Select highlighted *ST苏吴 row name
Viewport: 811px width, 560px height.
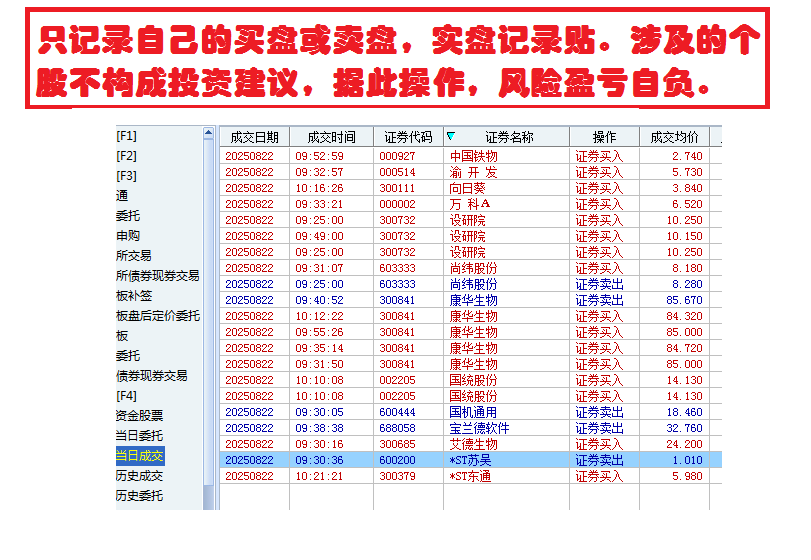(470, 461)
